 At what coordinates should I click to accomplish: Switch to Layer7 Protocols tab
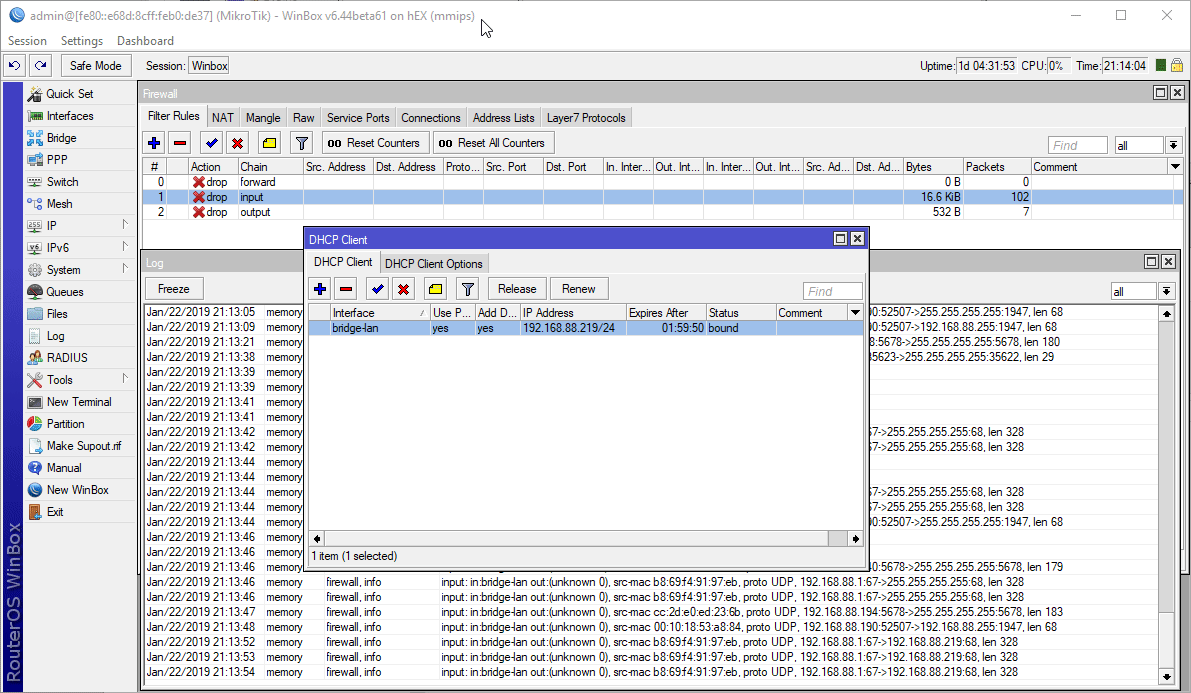coord(586,118)
